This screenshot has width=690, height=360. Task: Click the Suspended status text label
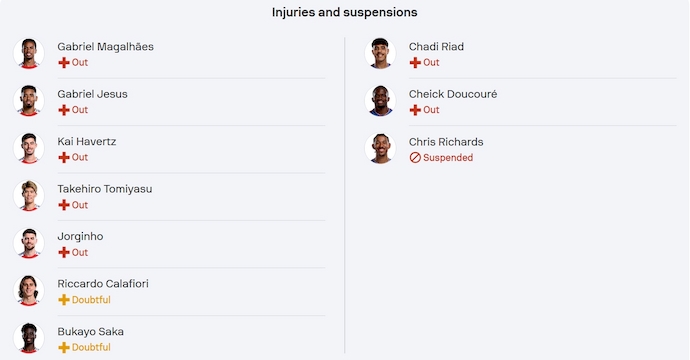[x=448, y=158]
